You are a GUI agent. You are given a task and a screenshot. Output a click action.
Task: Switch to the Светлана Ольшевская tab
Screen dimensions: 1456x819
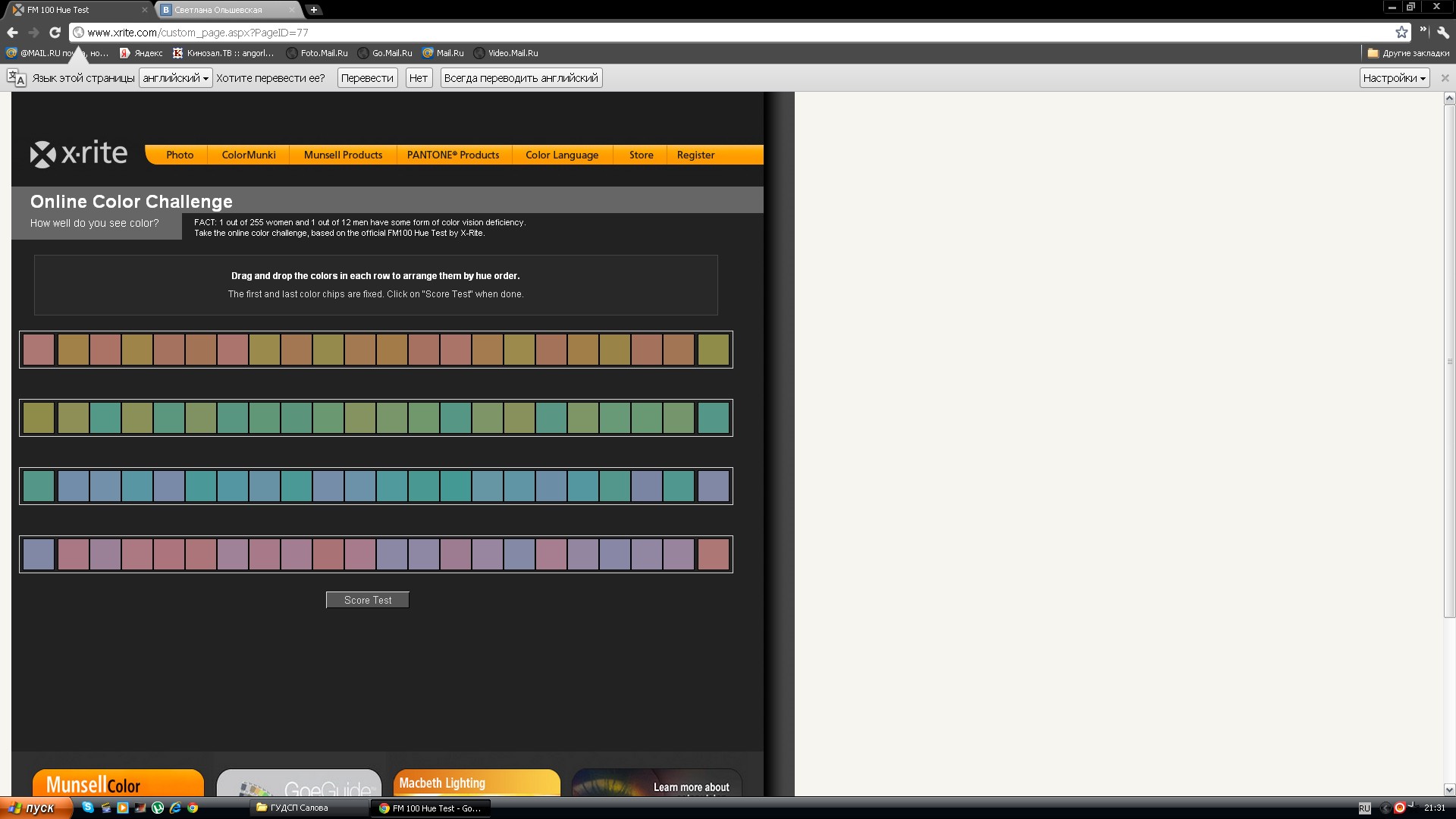click(218, 10)
